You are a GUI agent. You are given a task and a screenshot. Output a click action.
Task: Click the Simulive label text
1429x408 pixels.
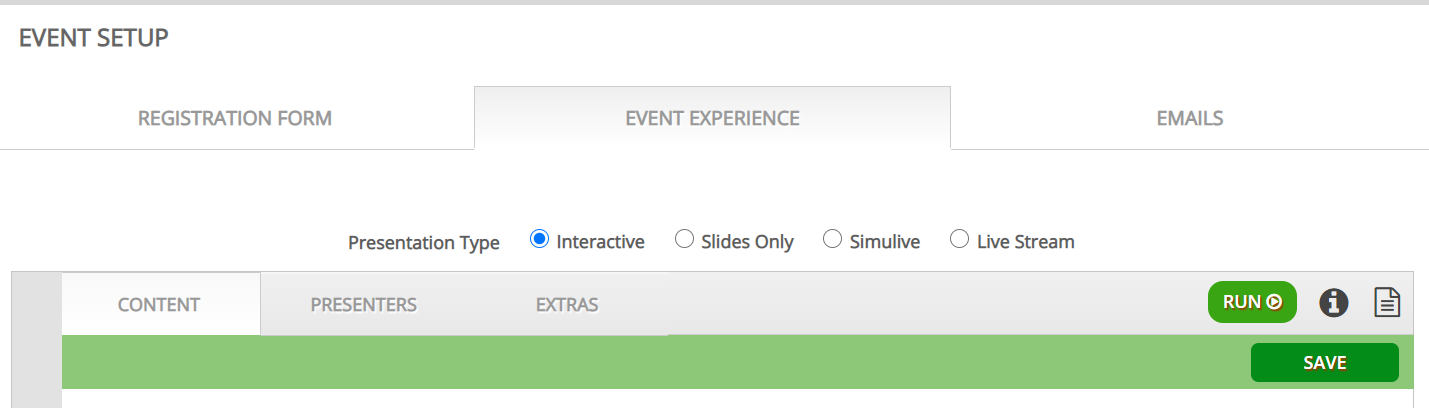pyautogui.click(x=885, y=242)
